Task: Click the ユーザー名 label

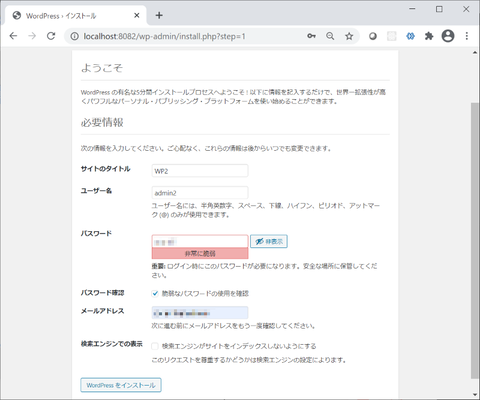Action: point(96,191)
